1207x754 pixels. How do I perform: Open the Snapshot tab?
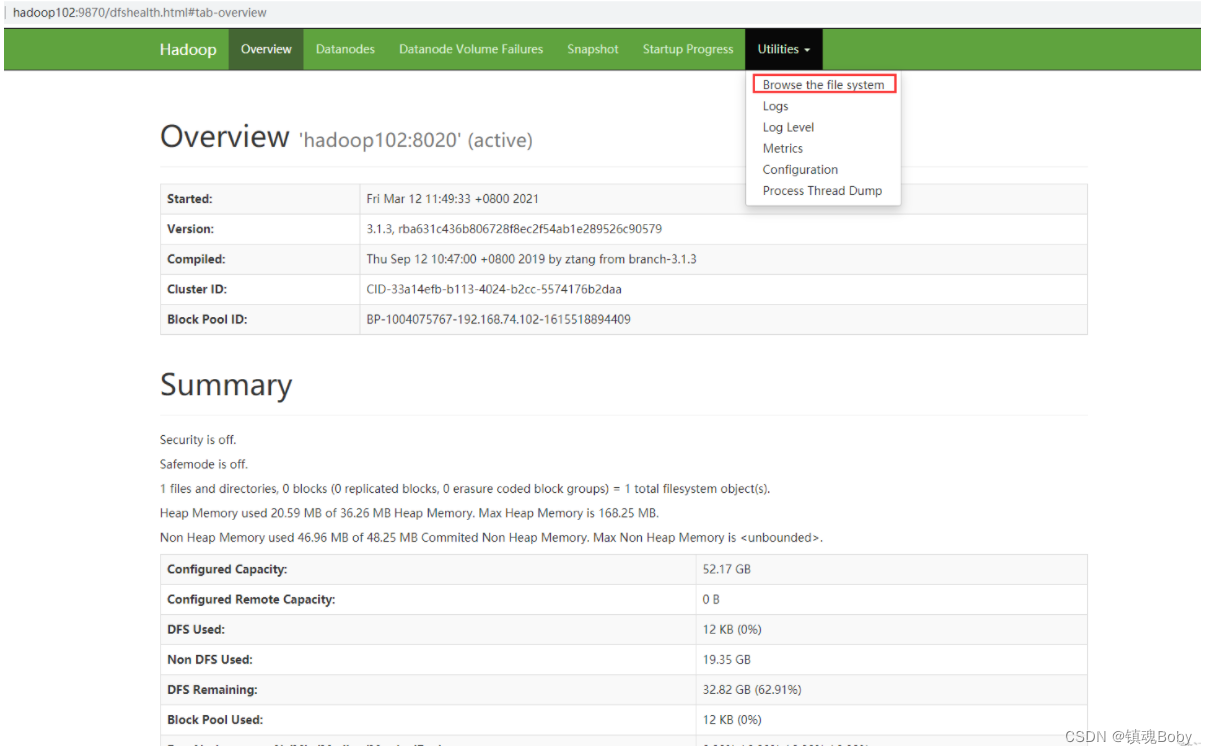coord(593,48)
